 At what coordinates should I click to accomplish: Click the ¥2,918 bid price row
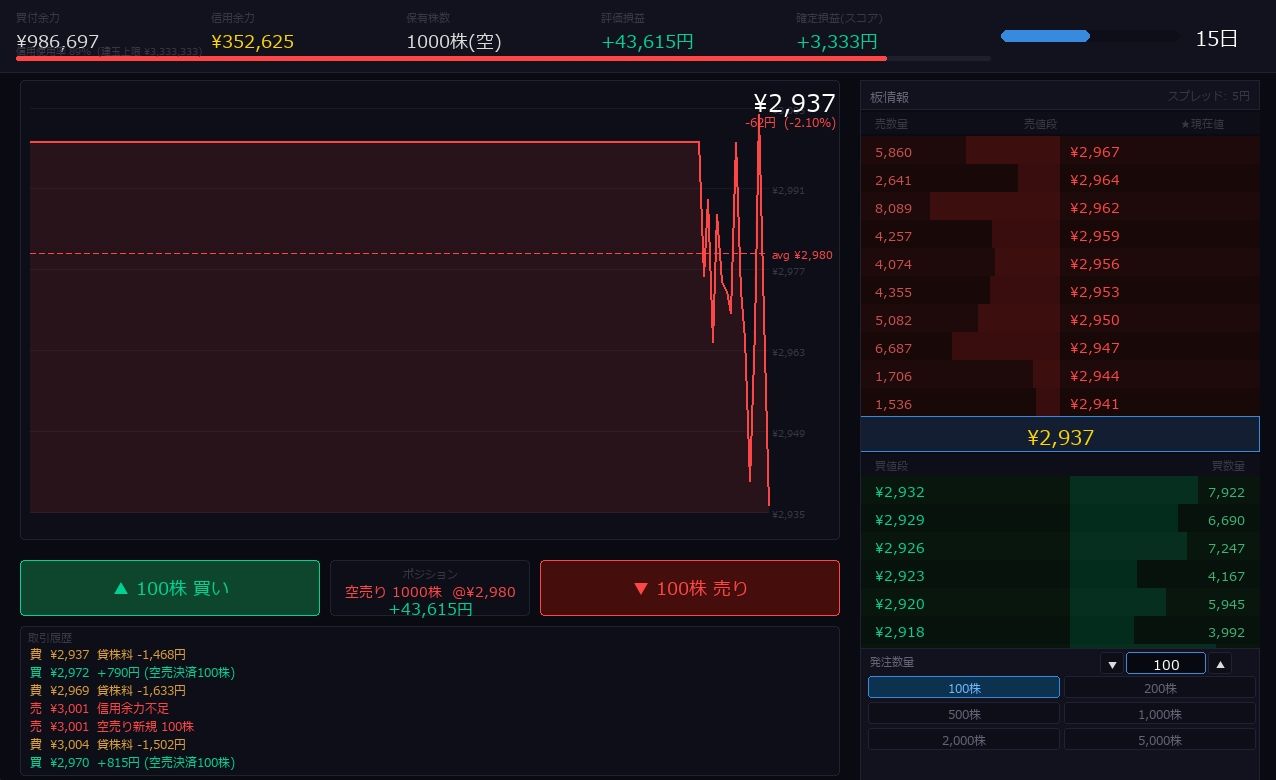click(1060, 632)
